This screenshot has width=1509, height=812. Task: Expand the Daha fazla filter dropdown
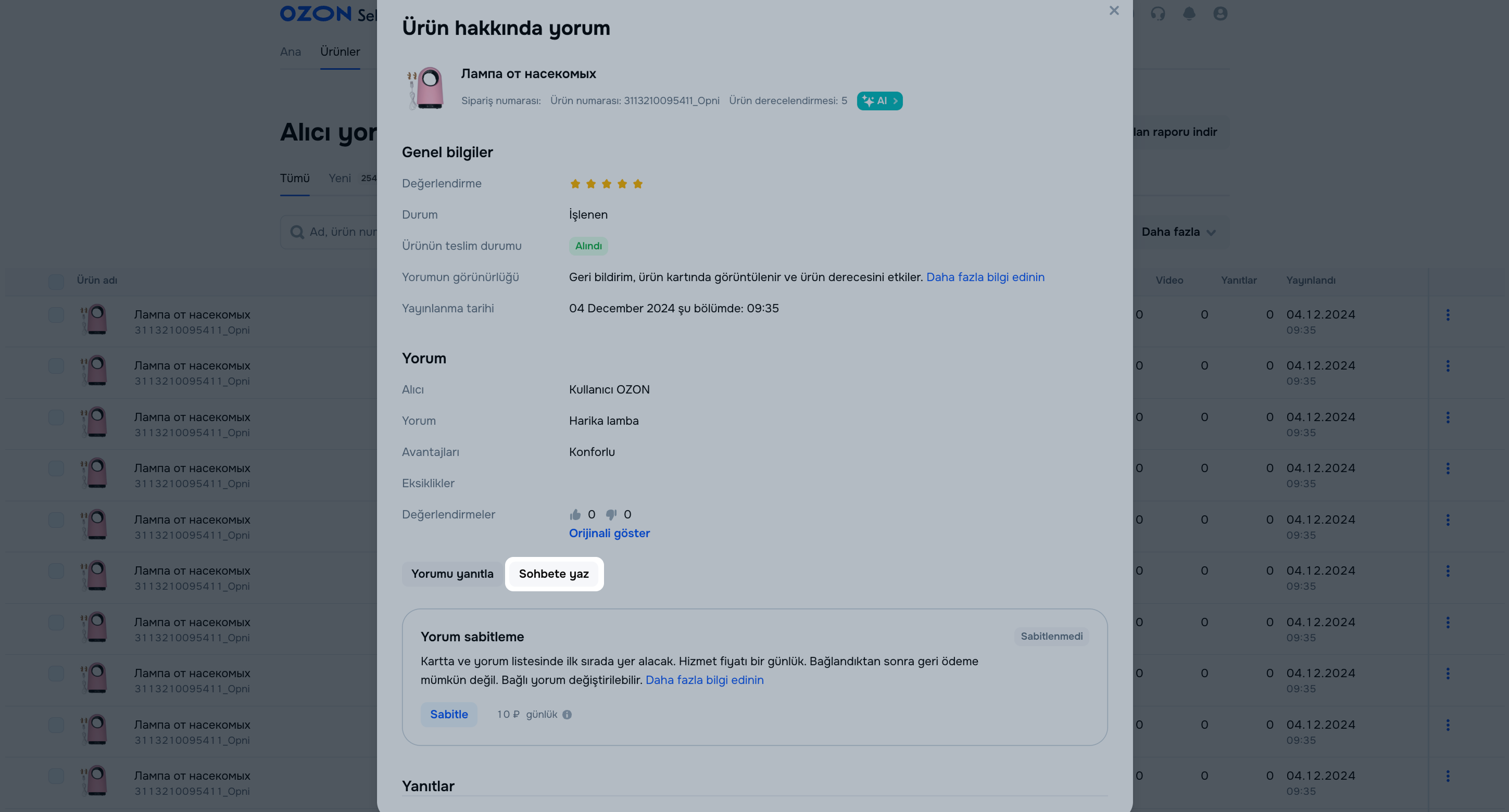click(x=1178, y=233)
